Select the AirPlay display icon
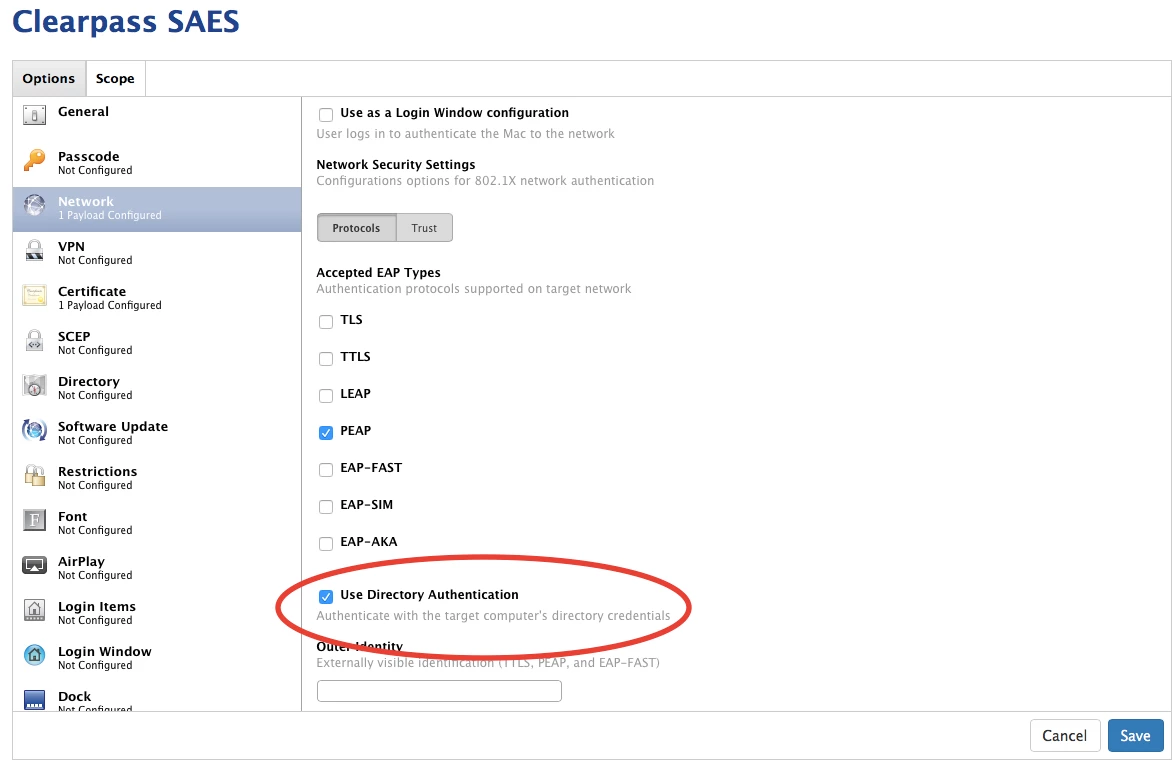This screenshot has width=1174, height=761. point(34,566)
